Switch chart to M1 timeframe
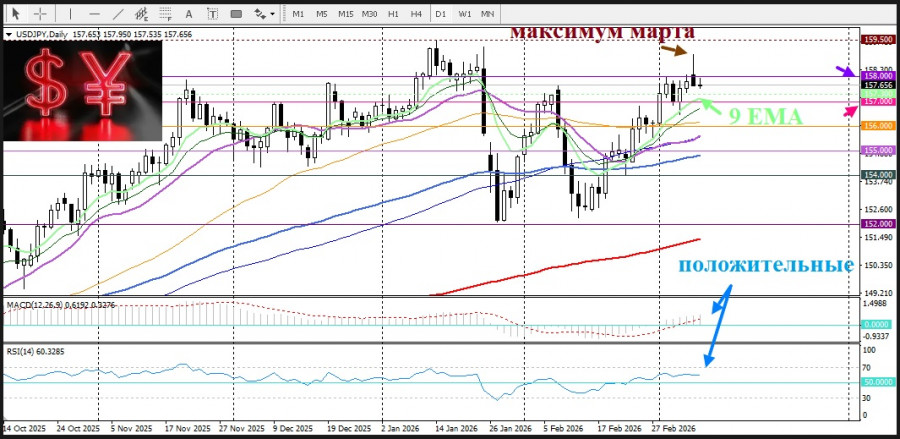The image size is (900, 439). coord(298,14)
